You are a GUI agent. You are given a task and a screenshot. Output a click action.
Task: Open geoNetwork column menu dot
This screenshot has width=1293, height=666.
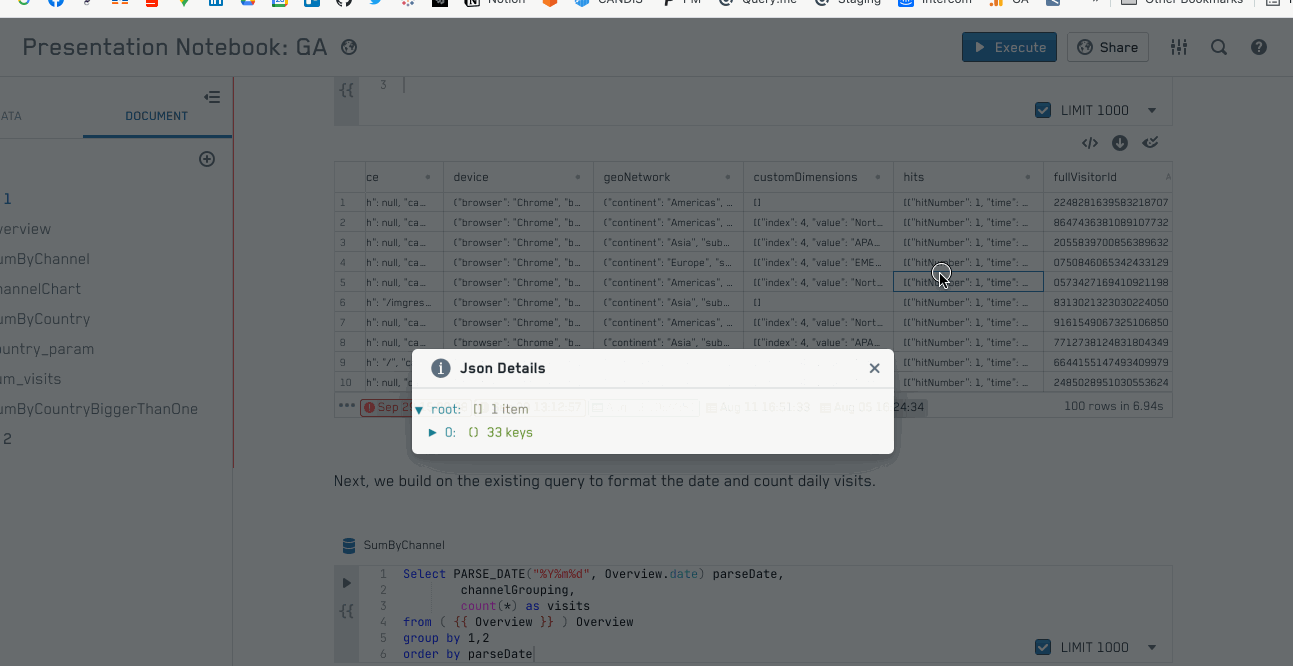728,177
